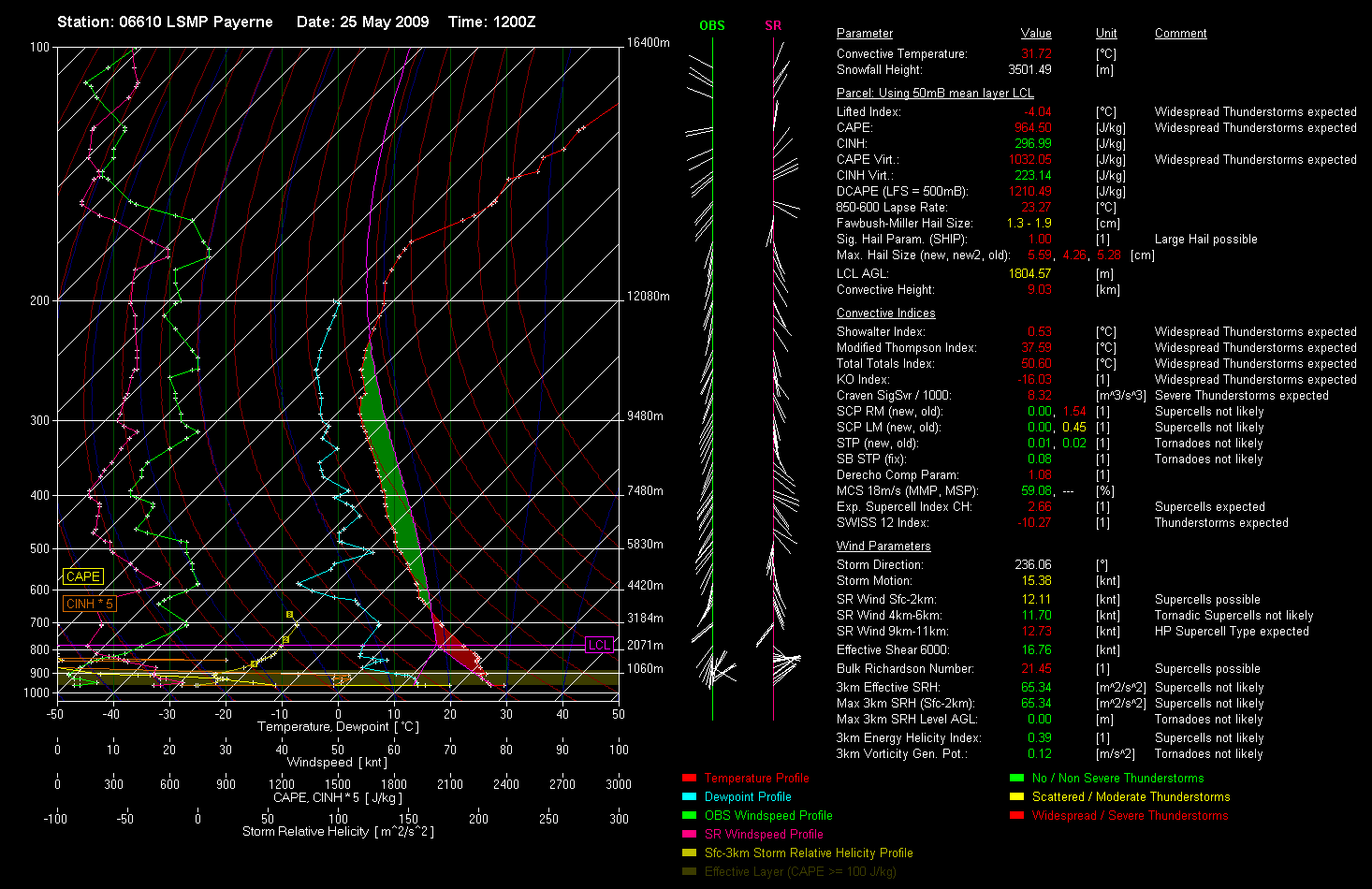Select the Parcel: Using 50mB mean layer LCL heading
The image size is (1372, 889).
click(935, 94)
